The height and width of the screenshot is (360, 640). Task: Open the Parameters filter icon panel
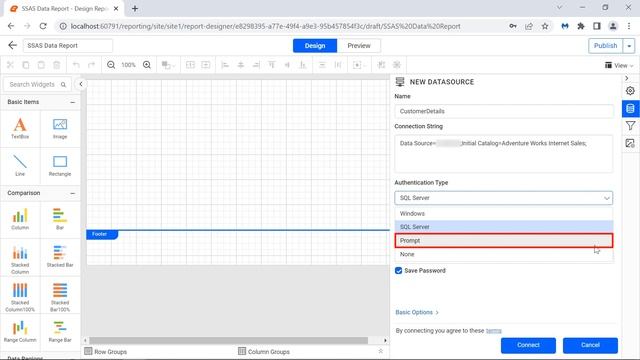point(630,126)
